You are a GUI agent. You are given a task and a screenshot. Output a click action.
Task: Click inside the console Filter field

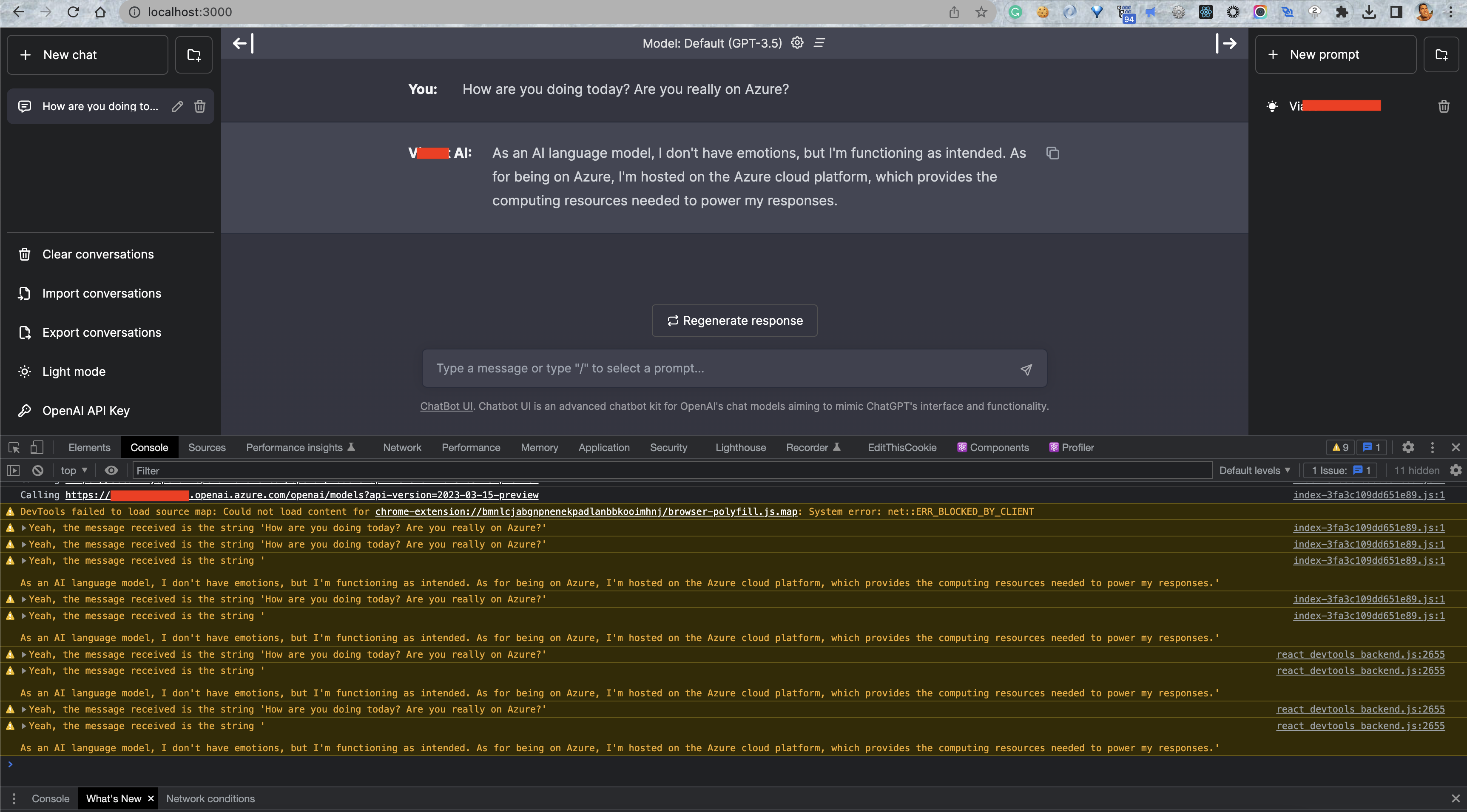tap(228, 470)
